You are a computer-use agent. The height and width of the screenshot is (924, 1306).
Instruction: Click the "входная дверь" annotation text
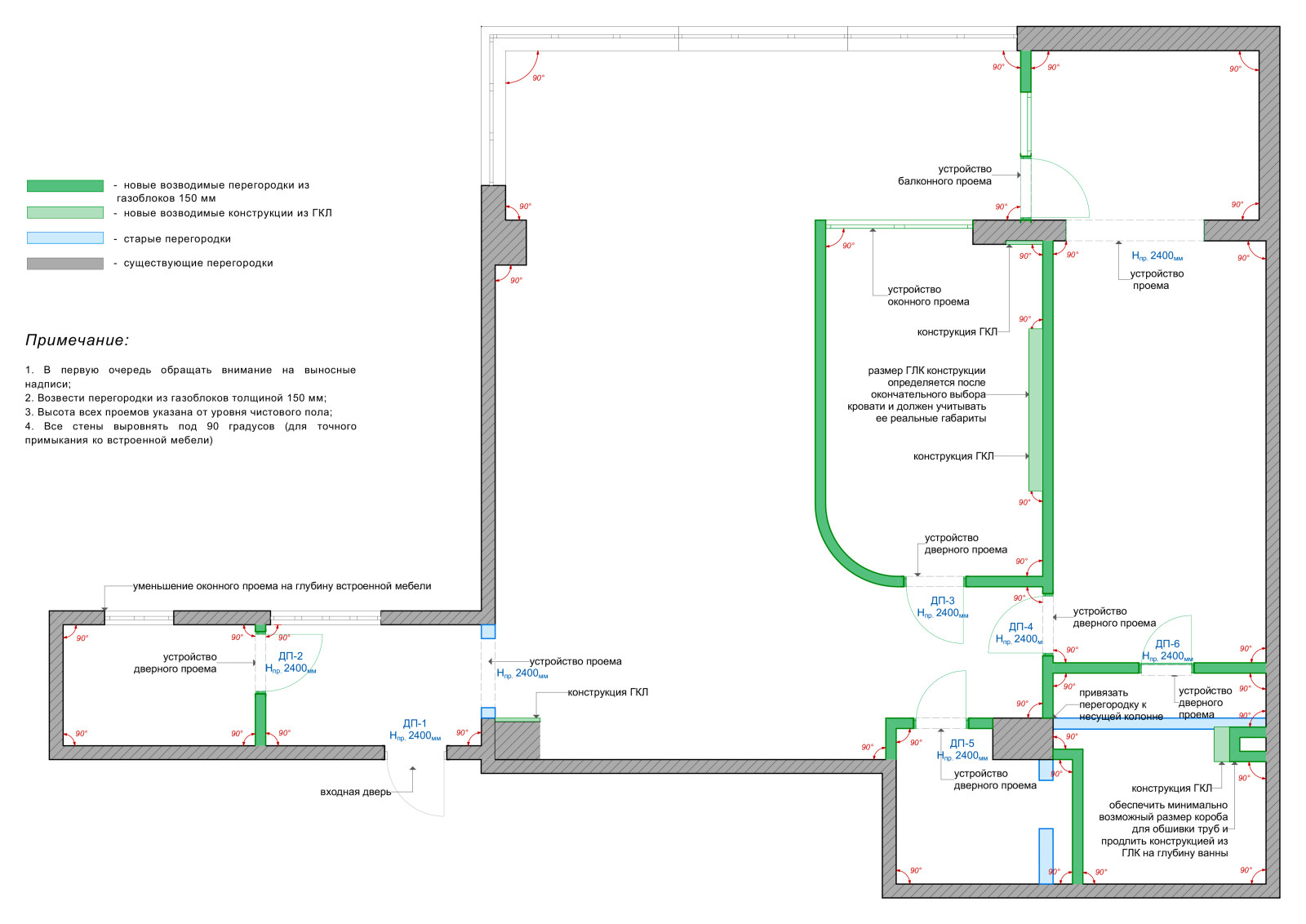tap(355, 792)
